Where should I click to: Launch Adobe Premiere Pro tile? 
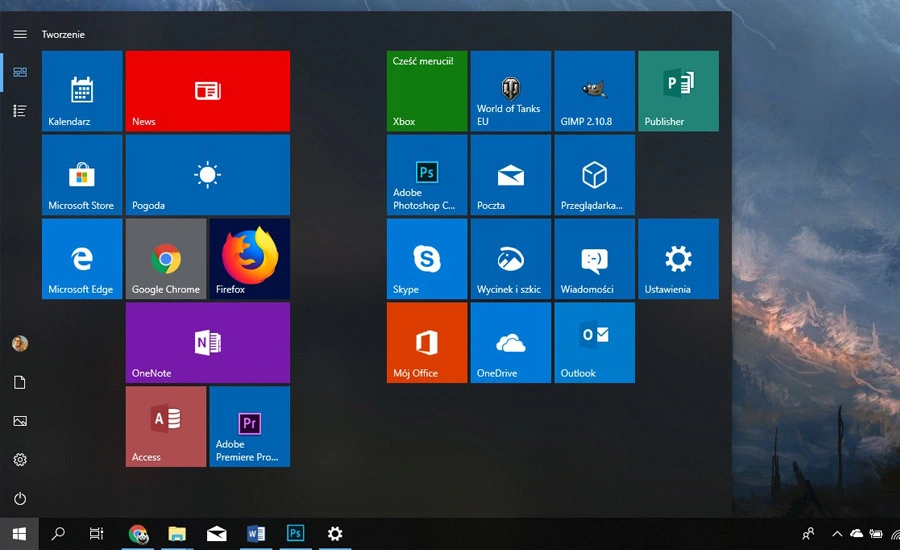click(250, 427)
